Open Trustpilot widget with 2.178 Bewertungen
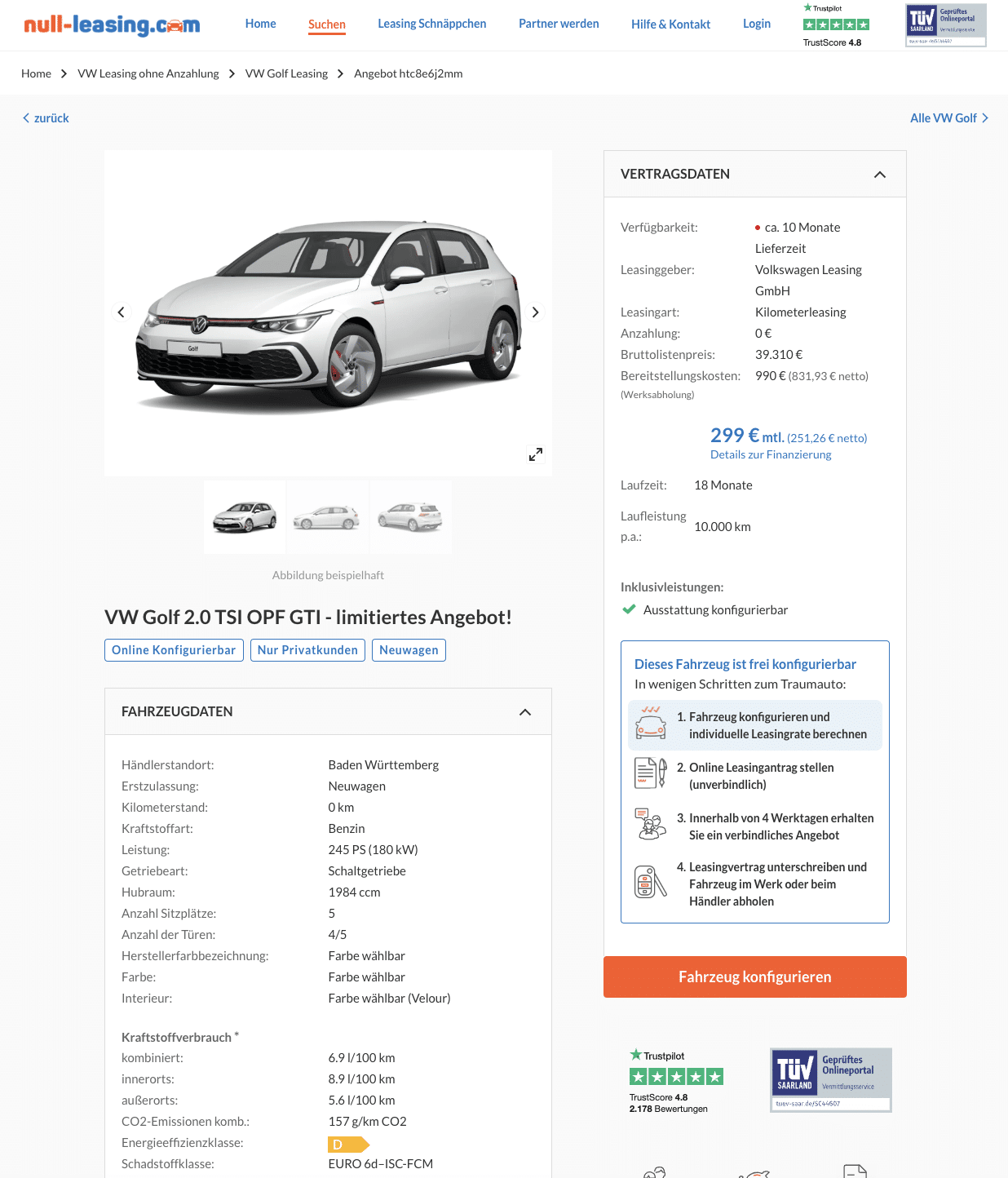Screen dimensions: 1008x1178 [676, 1081]
